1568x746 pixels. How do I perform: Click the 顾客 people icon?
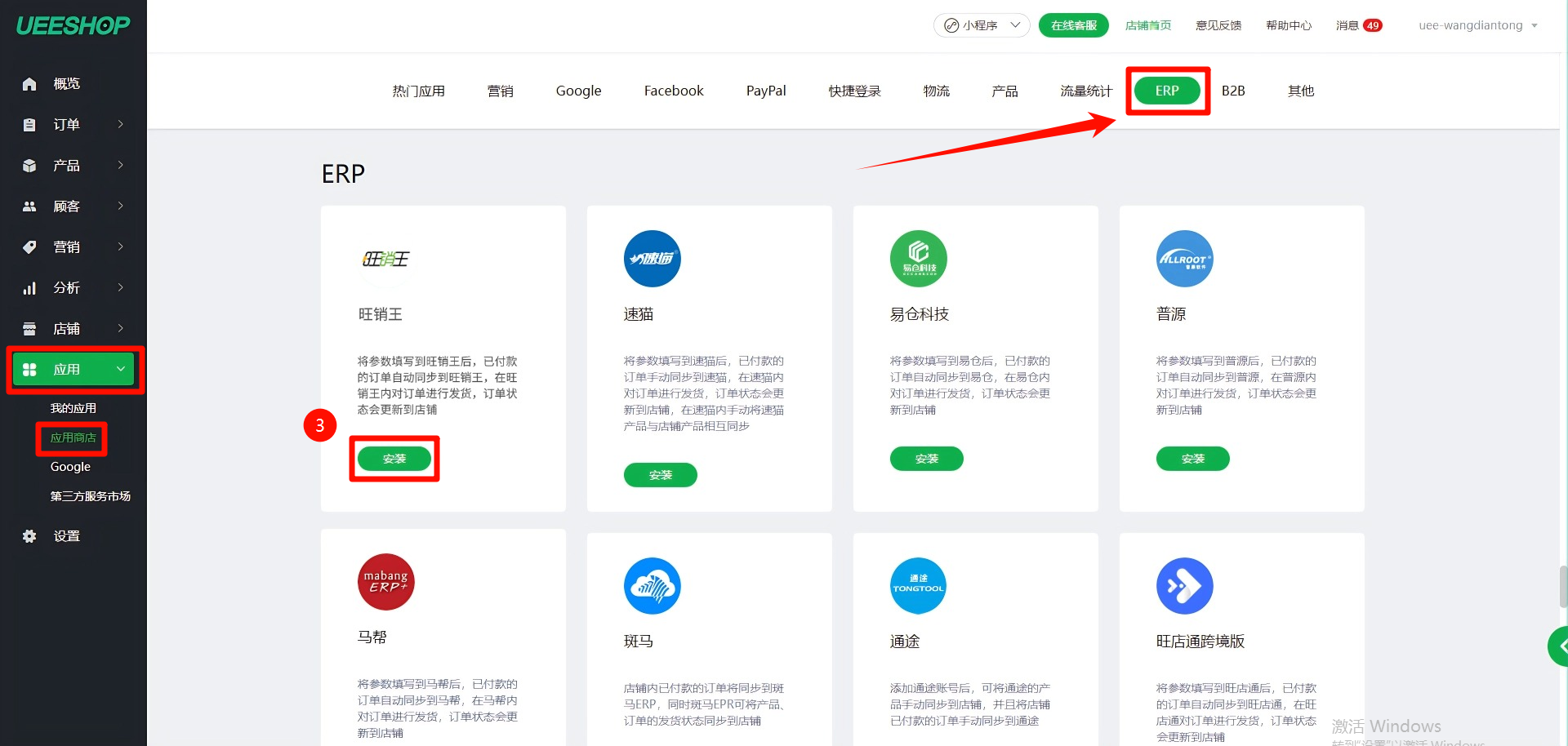(29, 206)
